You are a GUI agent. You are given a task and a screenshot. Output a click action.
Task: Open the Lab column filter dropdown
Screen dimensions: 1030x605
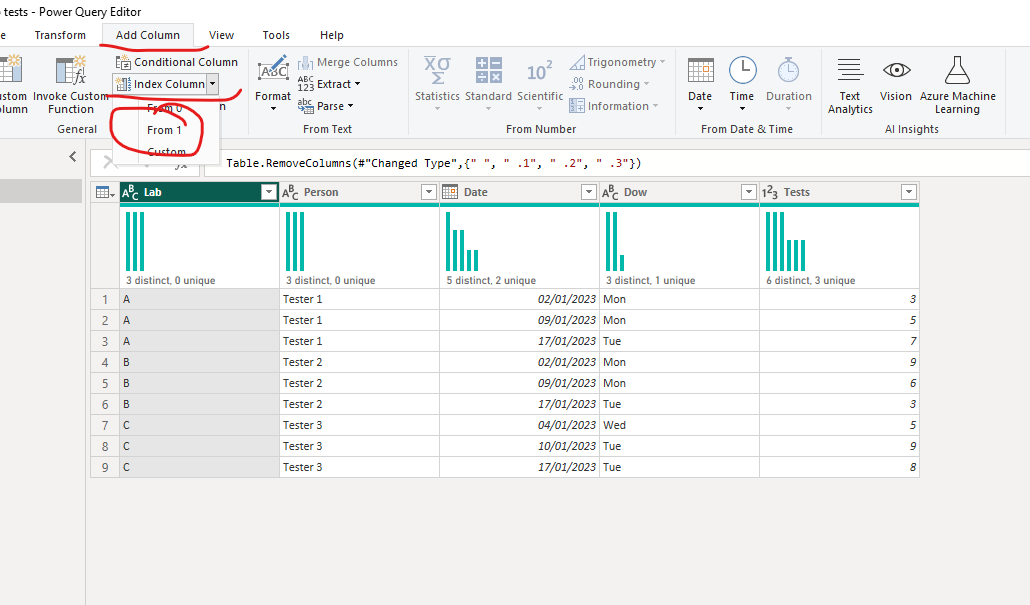(x=269, y=192)
